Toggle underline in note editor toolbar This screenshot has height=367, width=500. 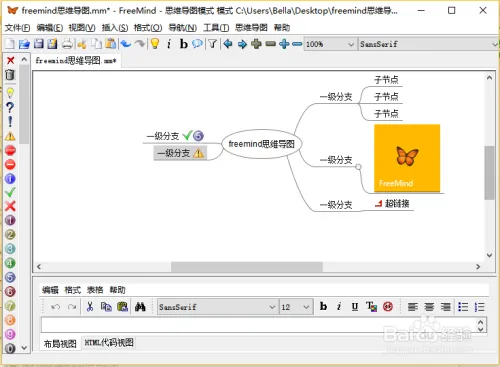click(x=355, y=306)
